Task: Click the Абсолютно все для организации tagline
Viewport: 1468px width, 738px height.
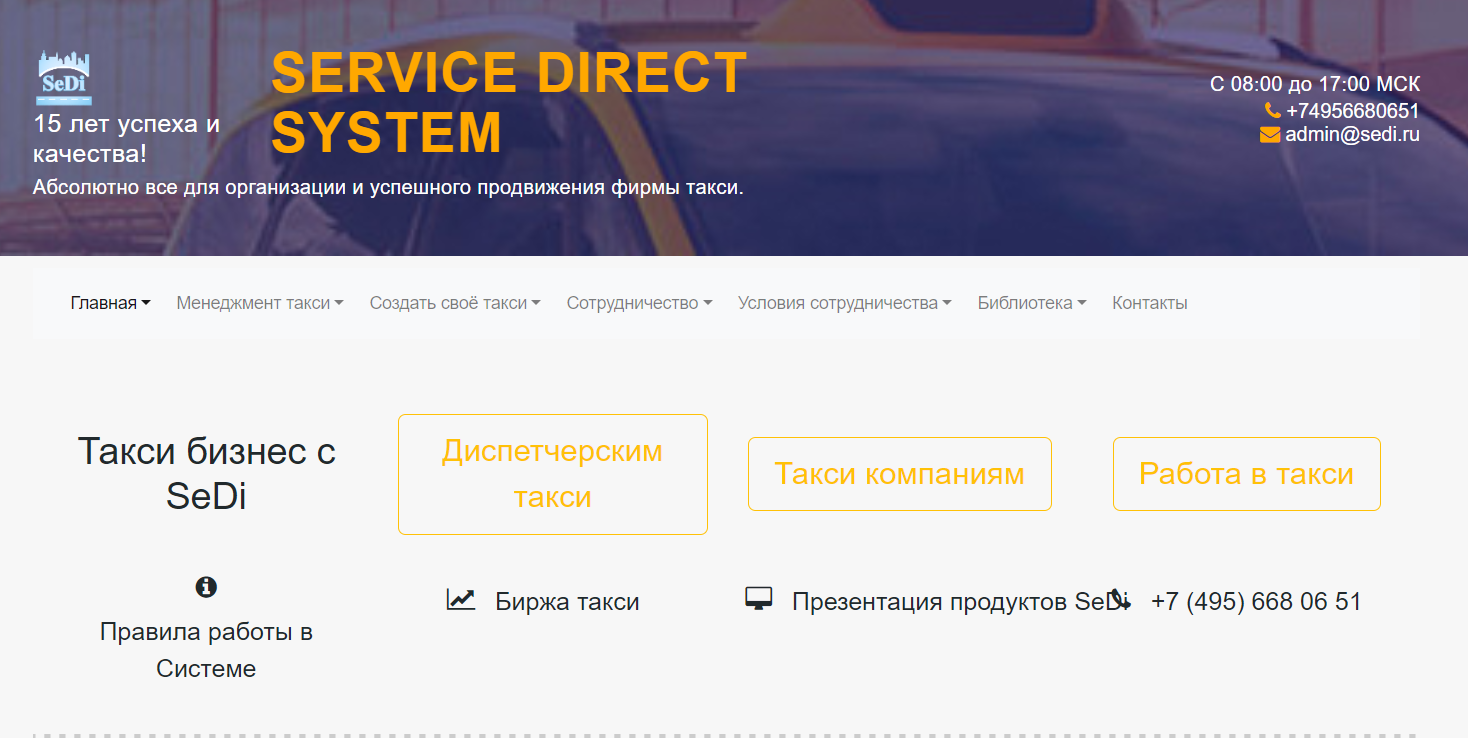Action: tap(388, 187)
